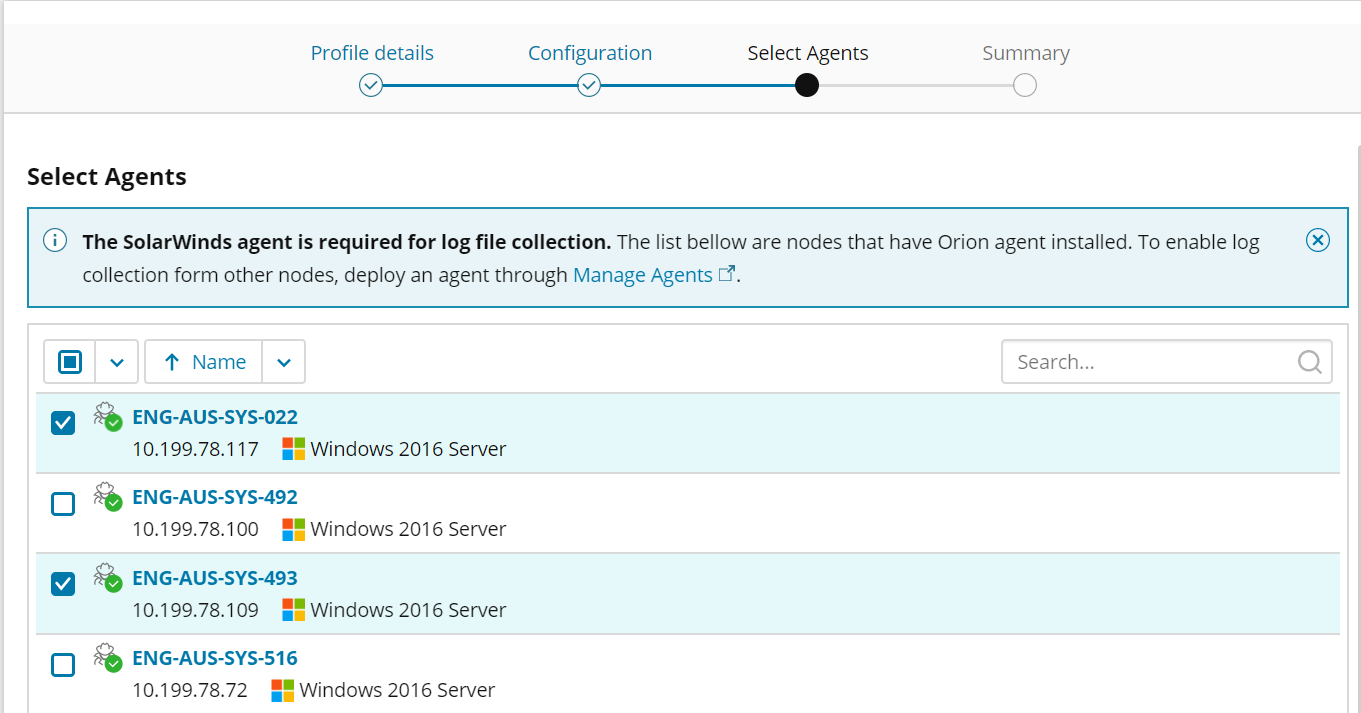Dismiss the SolarWinds agent info banner
Image resolution: width=1361 pixels, height=713 pixels.
(1318, 240)
